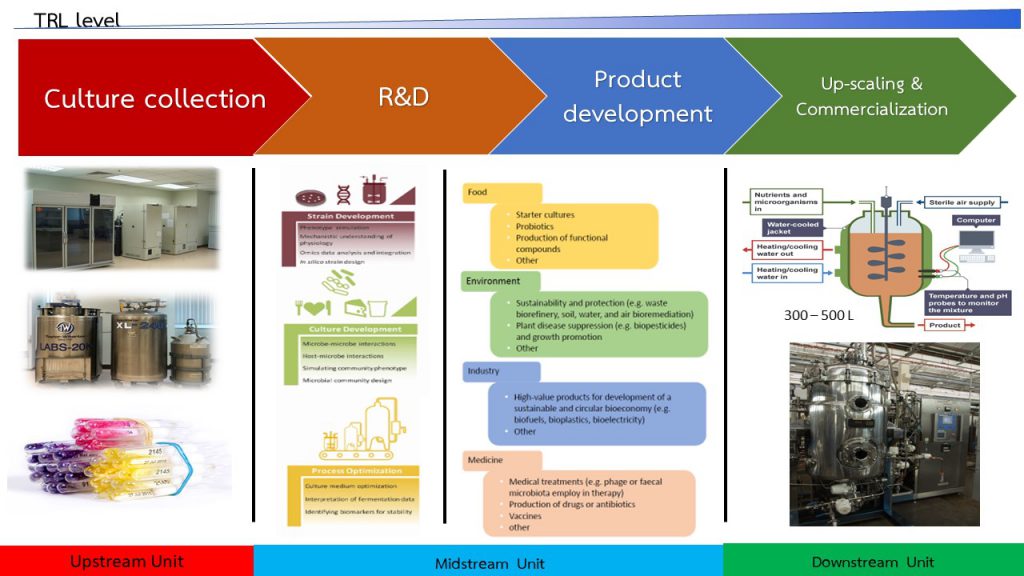Click the stainless steel fermenter photo

pyautogui.click(x=884, y=434)
